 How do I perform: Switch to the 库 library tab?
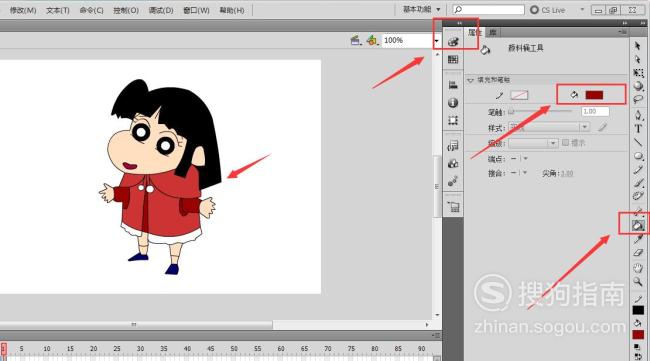pyautogui.click(x=492, y=32)
